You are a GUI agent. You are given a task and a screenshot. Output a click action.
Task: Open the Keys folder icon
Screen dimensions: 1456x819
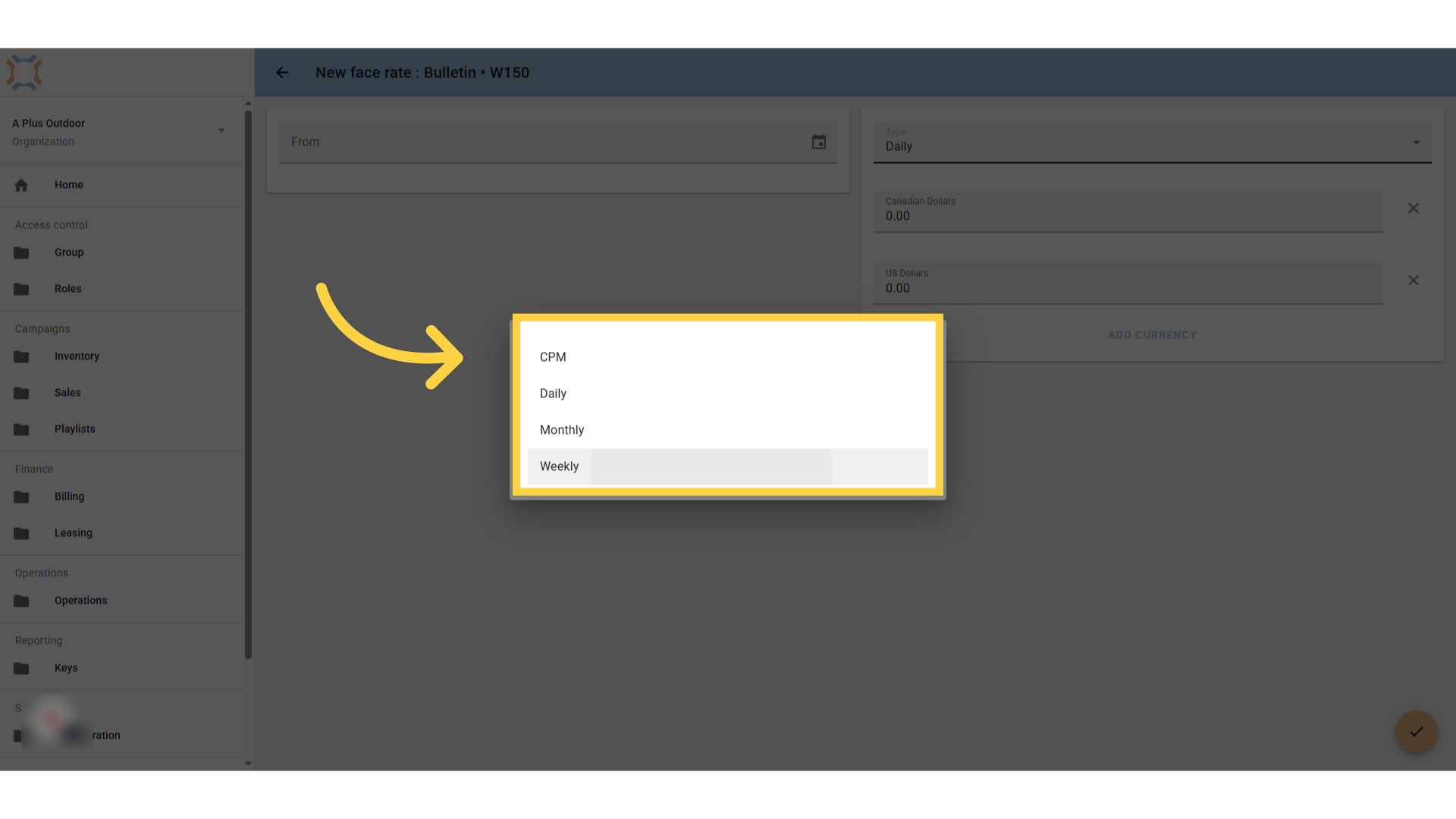[21, 668]
